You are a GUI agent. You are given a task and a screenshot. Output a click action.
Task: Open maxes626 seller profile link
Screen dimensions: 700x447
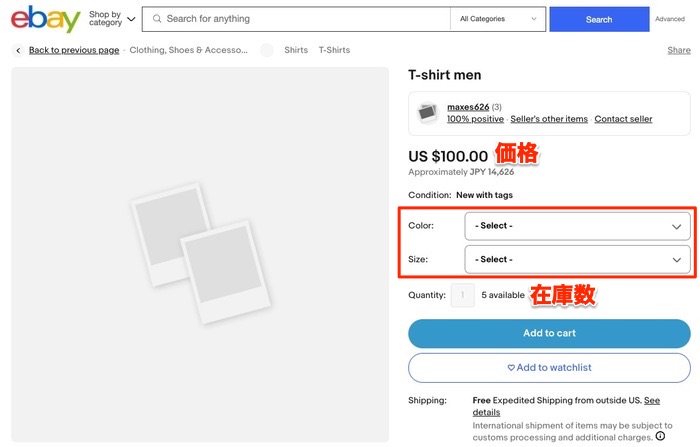[x=467, y=107]
